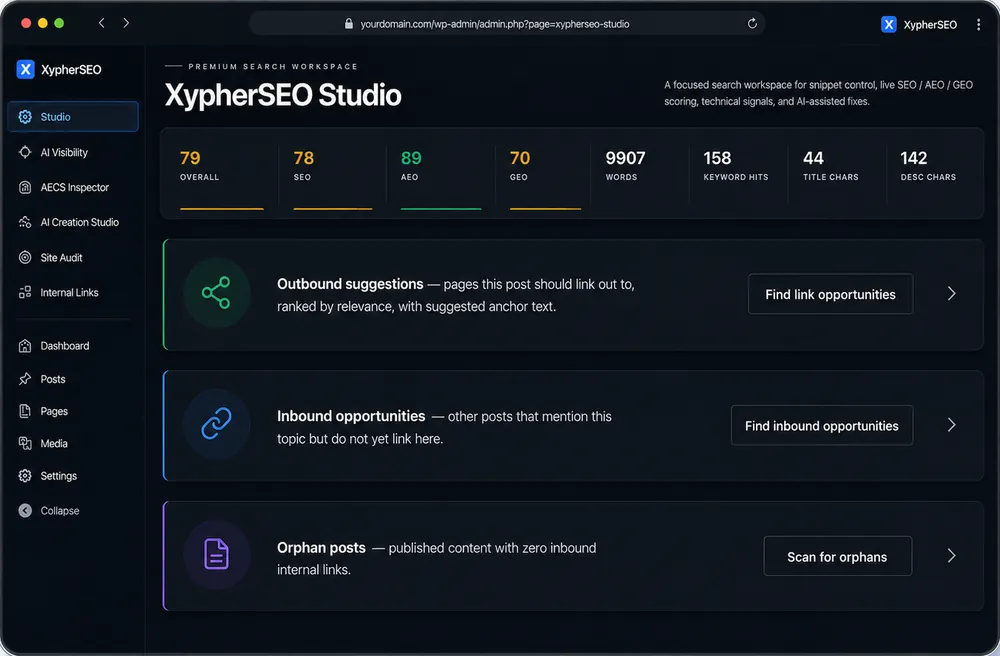Click the Studio gear icon
The height and width of the screenshot is (656, 1000).
(x=25, y=117)
